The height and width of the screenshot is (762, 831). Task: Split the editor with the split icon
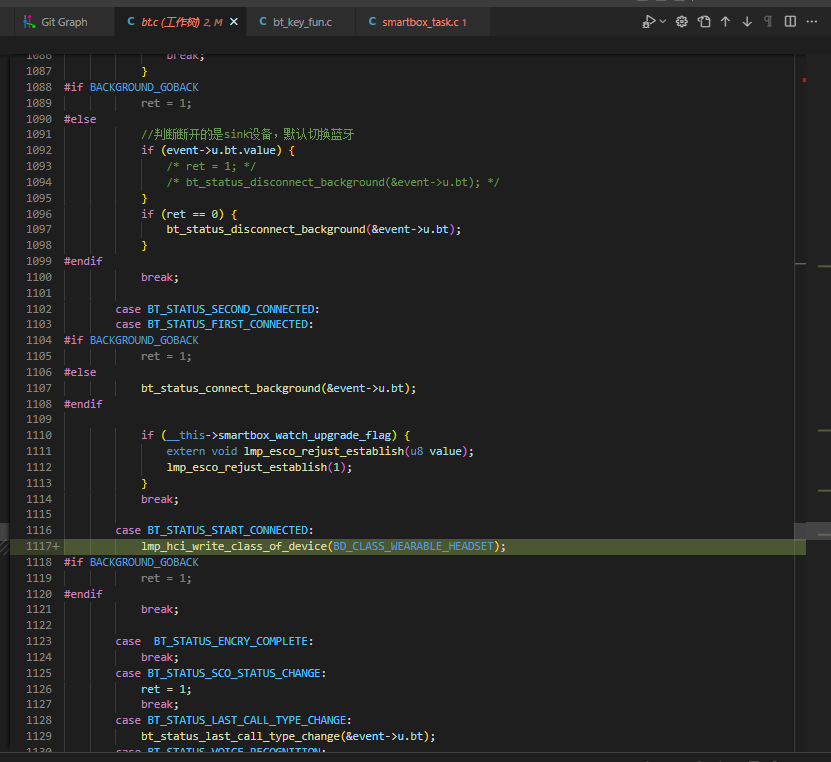coord(790,22)
